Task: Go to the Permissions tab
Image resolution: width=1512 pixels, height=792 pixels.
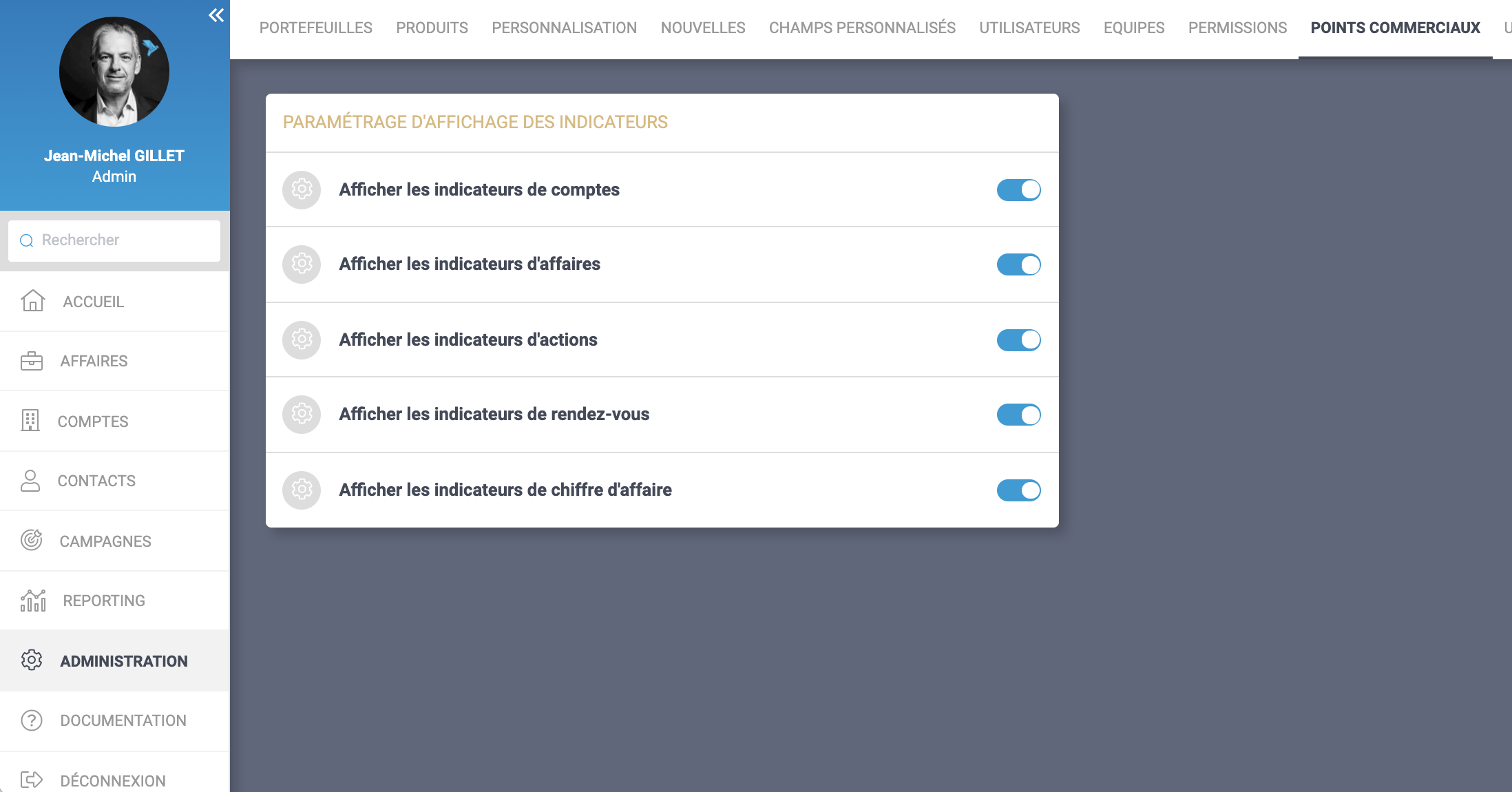Action: click(1237, 28)
